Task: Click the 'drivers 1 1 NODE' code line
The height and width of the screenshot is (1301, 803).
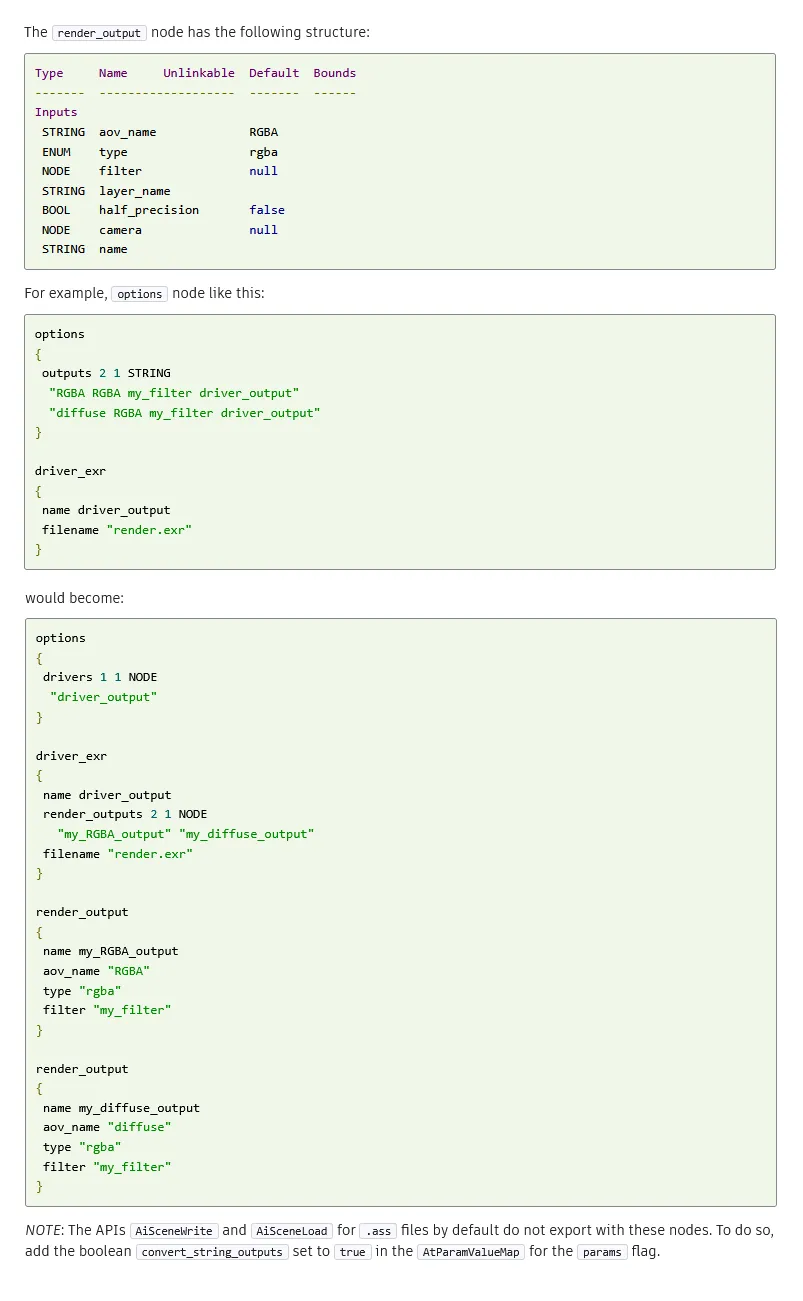Action: click(100, 677)
